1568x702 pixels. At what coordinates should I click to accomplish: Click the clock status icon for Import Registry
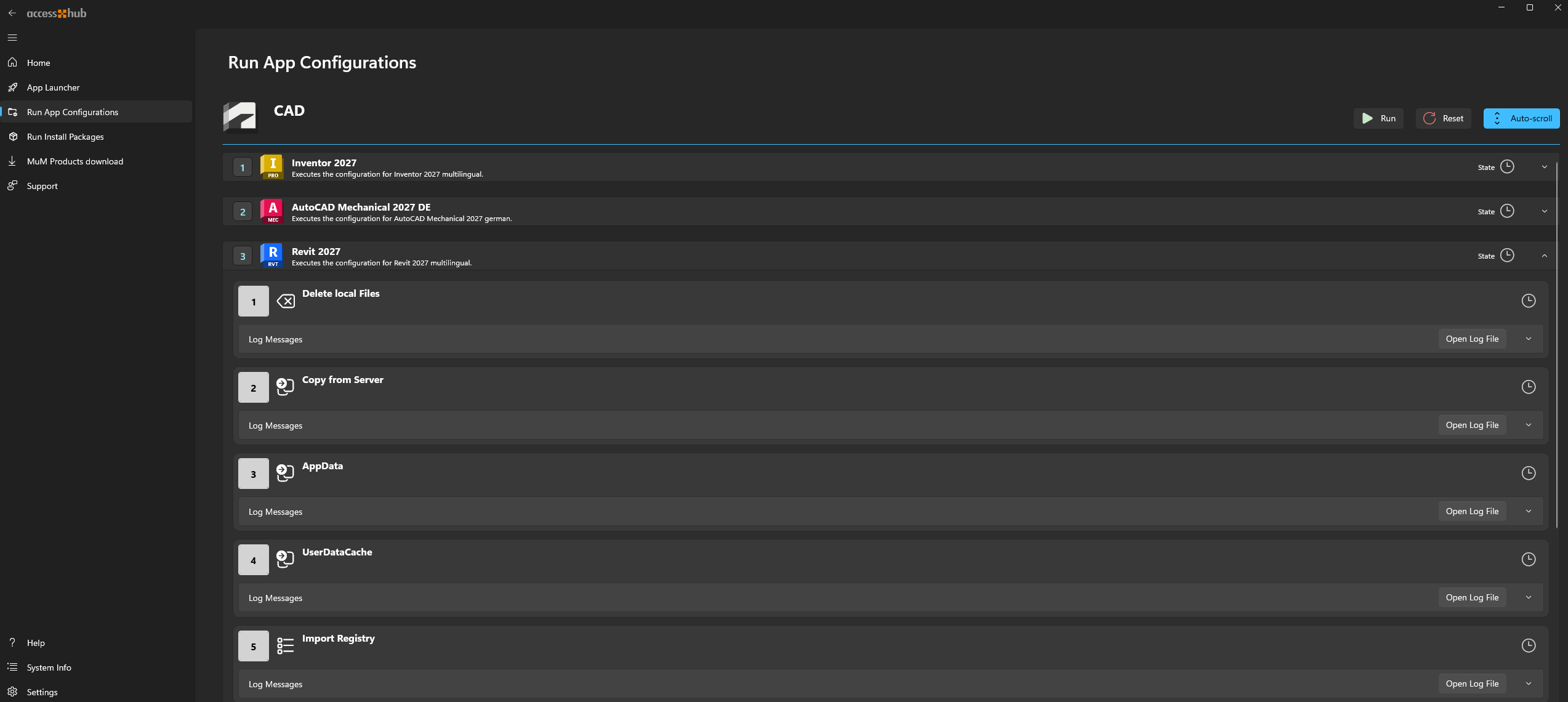(1529, 646)
